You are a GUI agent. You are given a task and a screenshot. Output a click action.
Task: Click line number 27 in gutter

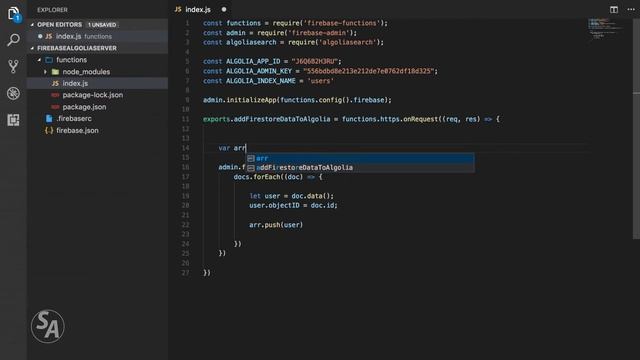click(185, 273)
